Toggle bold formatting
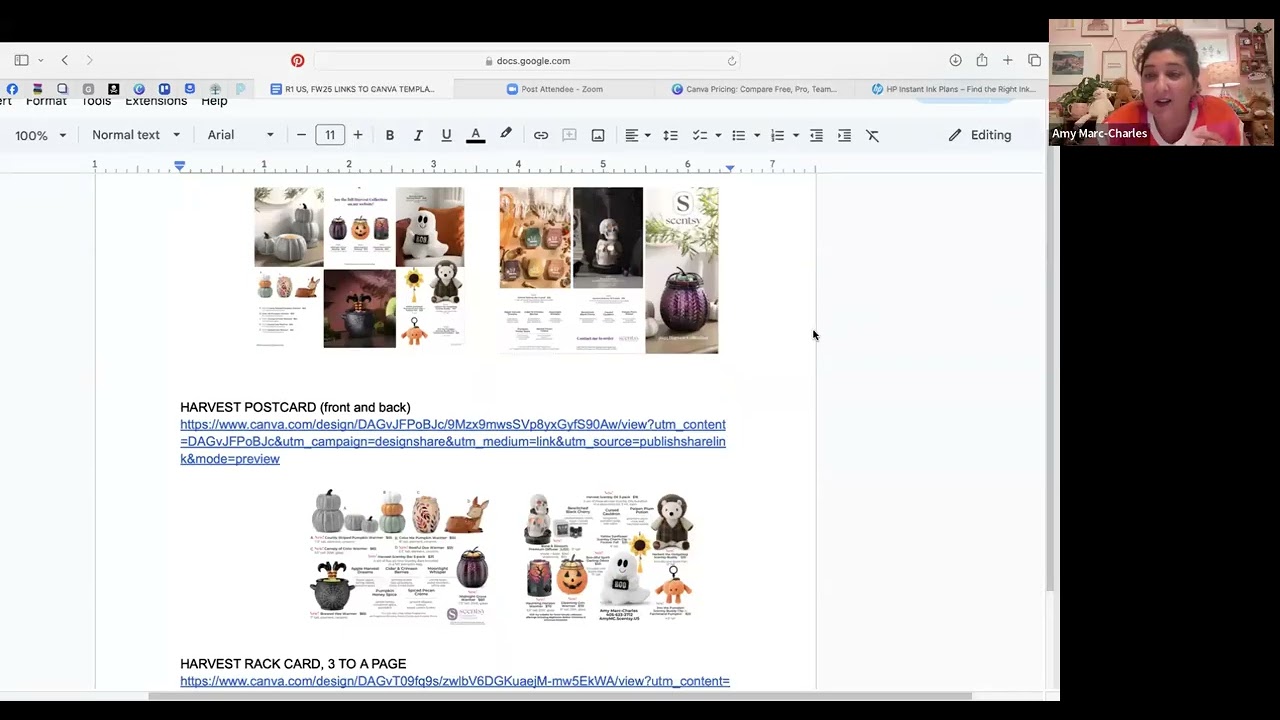 pos(390,135)
